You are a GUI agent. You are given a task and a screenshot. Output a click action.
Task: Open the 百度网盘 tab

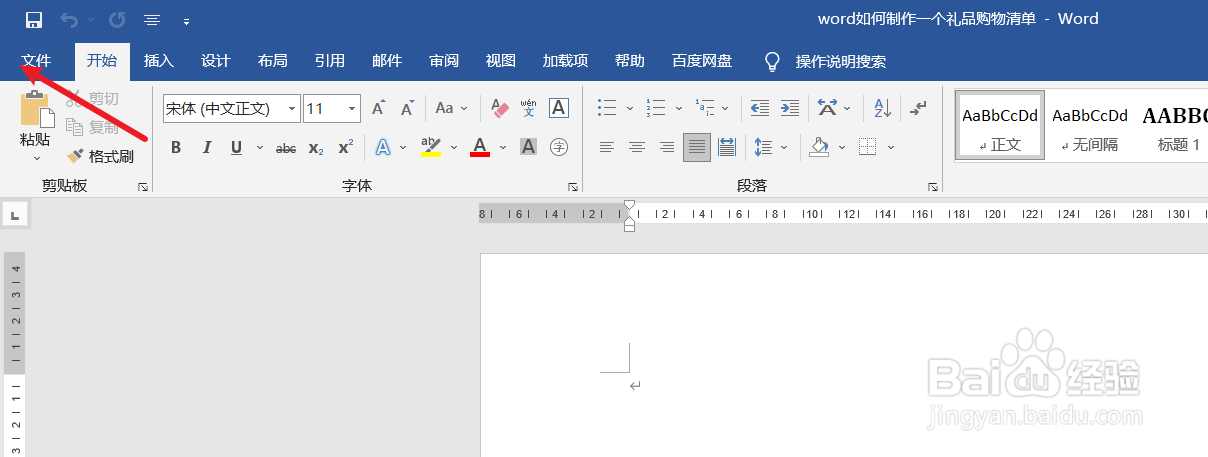701,61
